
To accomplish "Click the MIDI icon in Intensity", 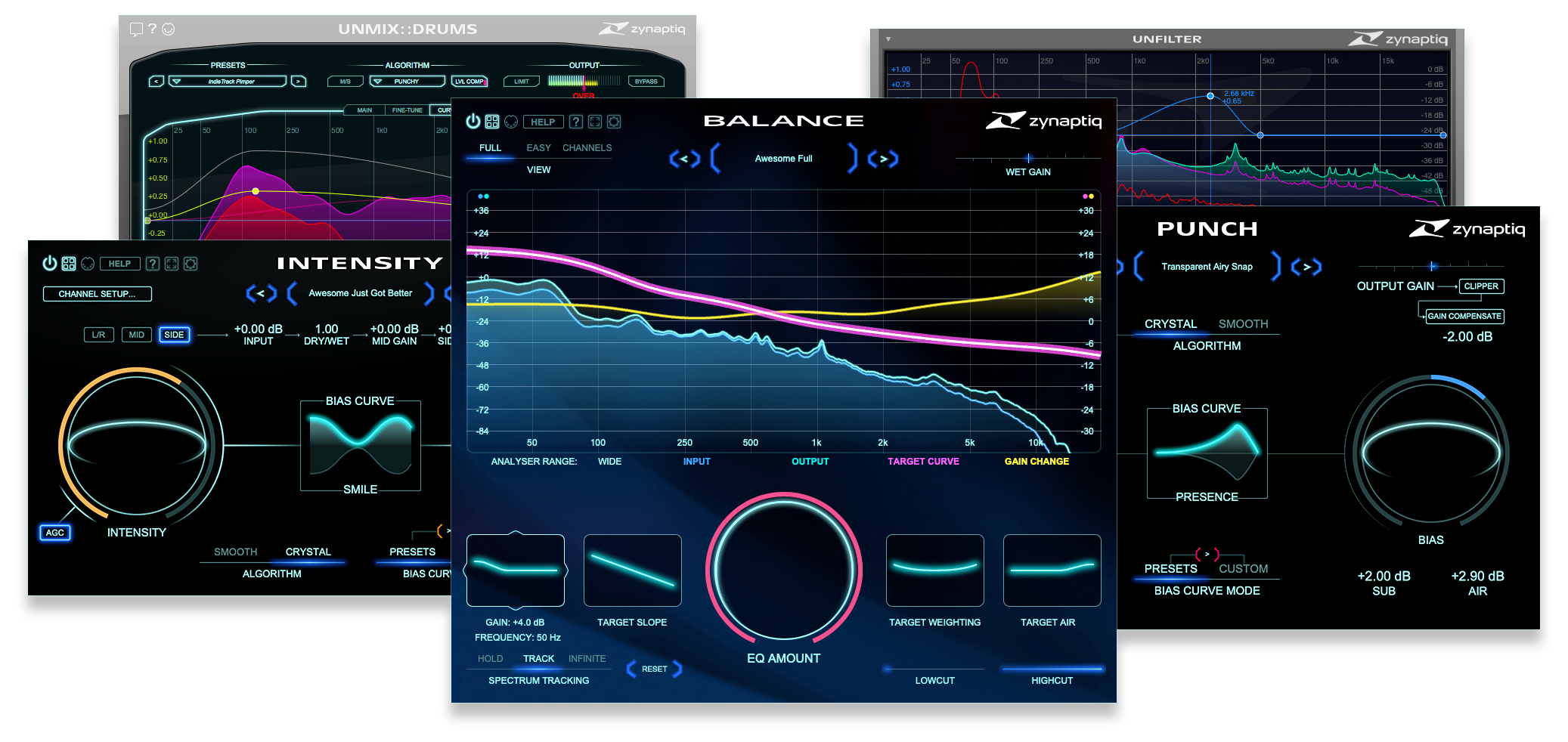I will [x=88, y=264].
